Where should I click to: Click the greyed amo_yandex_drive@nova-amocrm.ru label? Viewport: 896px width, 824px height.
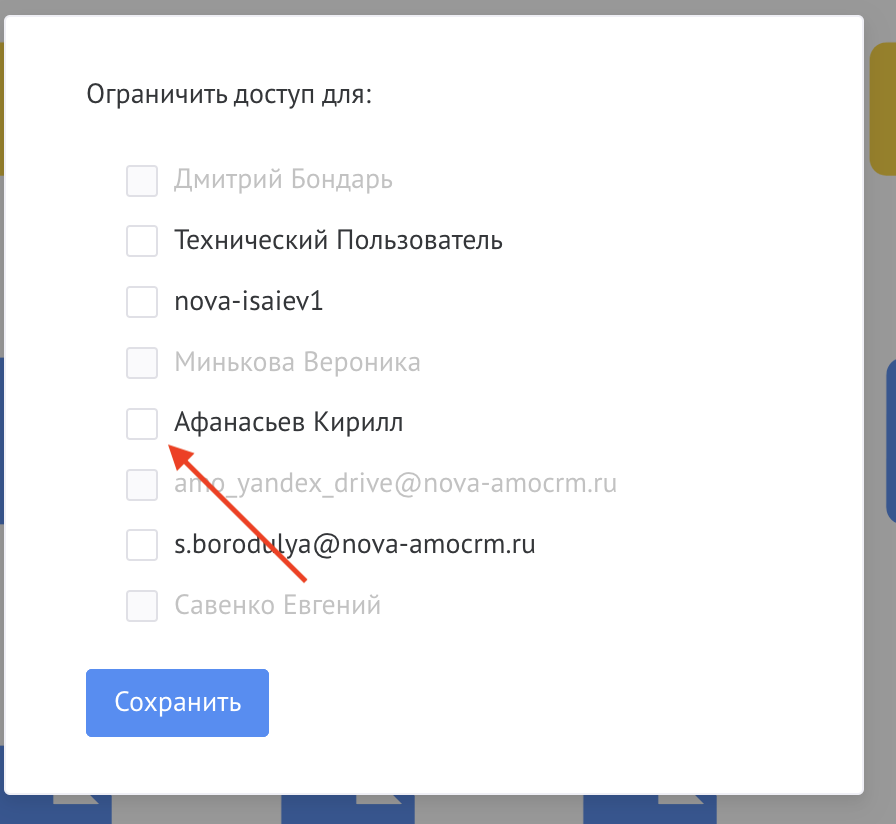(395, 484)
